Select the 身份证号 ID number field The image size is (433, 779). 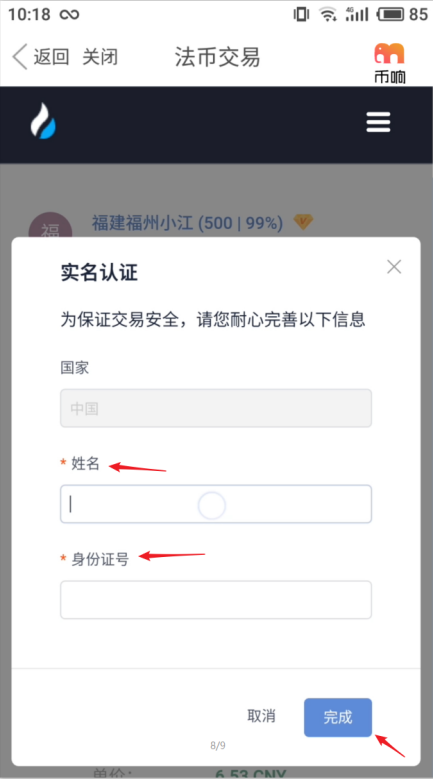point(216,600)
